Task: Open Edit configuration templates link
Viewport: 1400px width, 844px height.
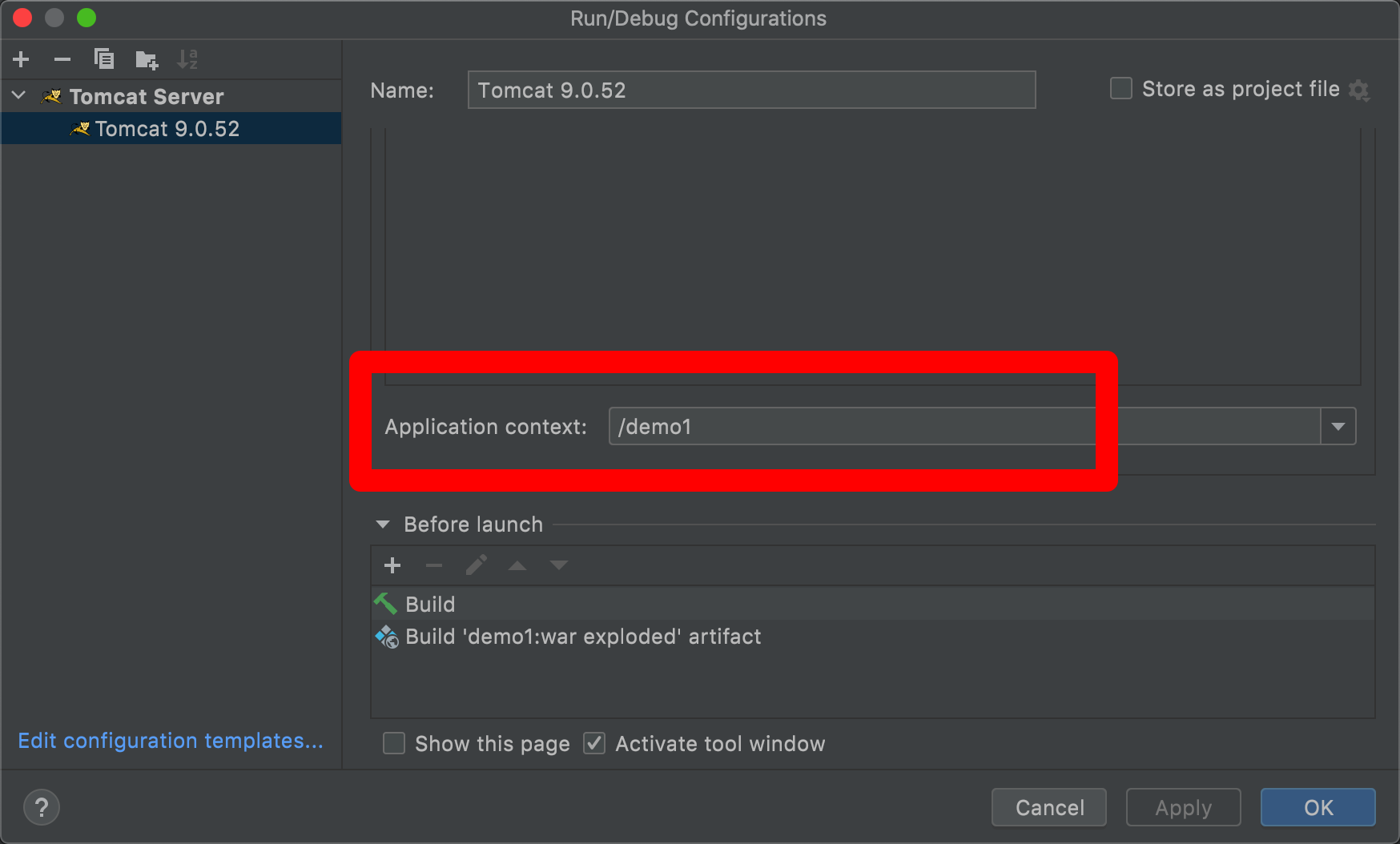Action: coord(171,741)
